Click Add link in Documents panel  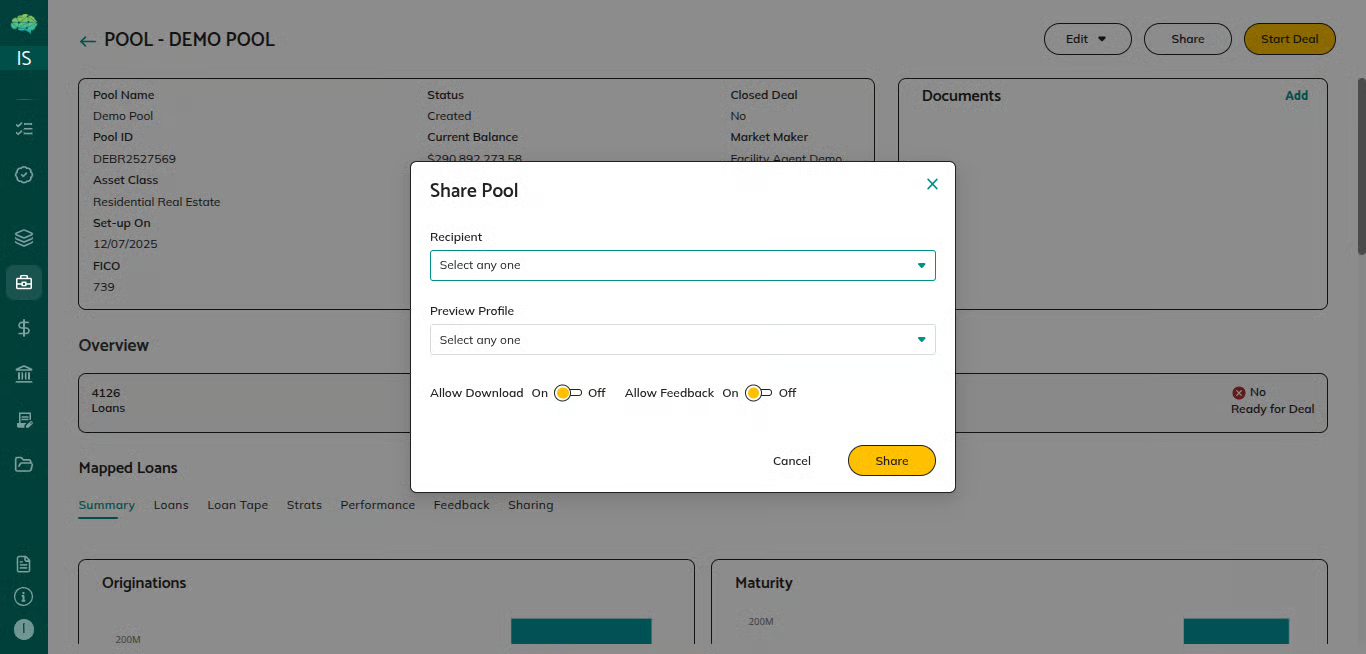click(x=1296, y=96)
